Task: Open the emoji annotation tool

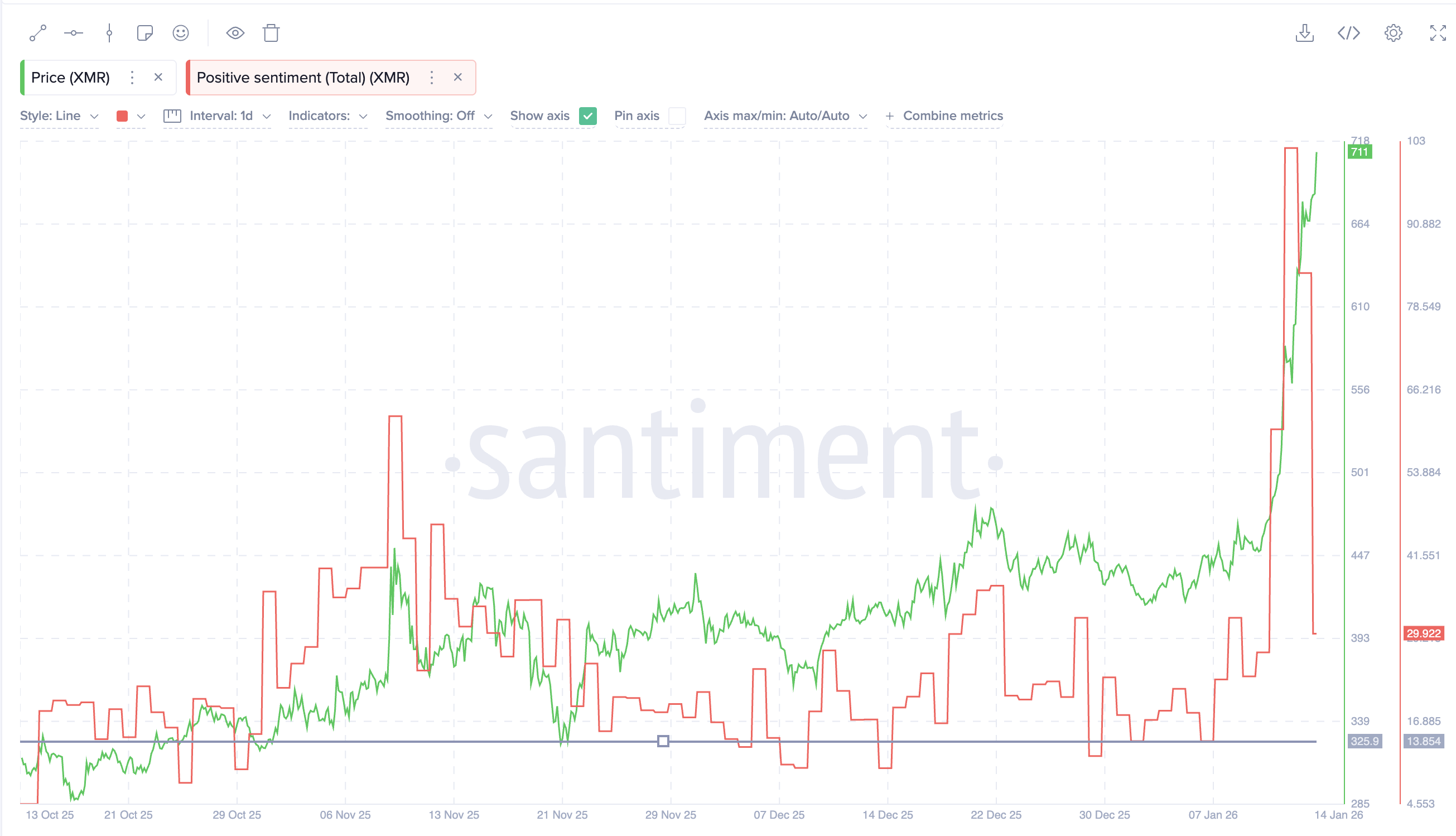Action: coord(180,33)
